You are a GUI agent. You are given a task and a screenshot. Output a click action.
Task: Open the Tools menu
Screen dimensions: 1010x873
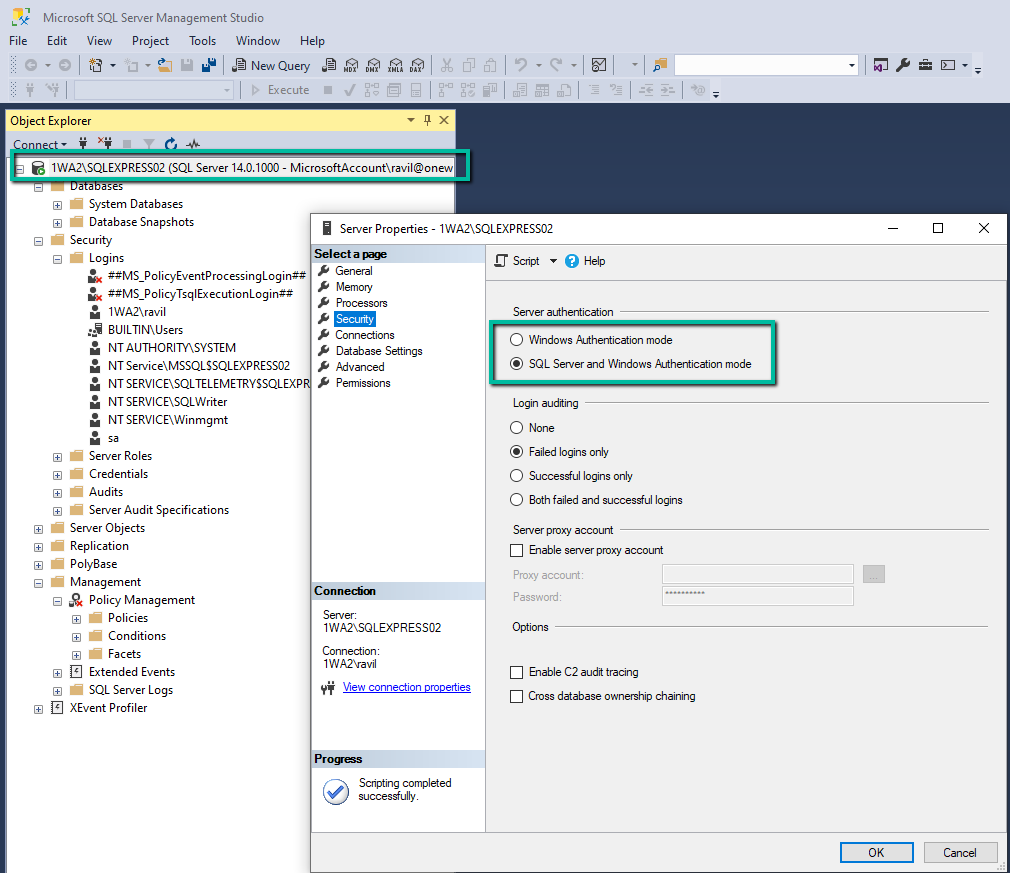point(202,41)
